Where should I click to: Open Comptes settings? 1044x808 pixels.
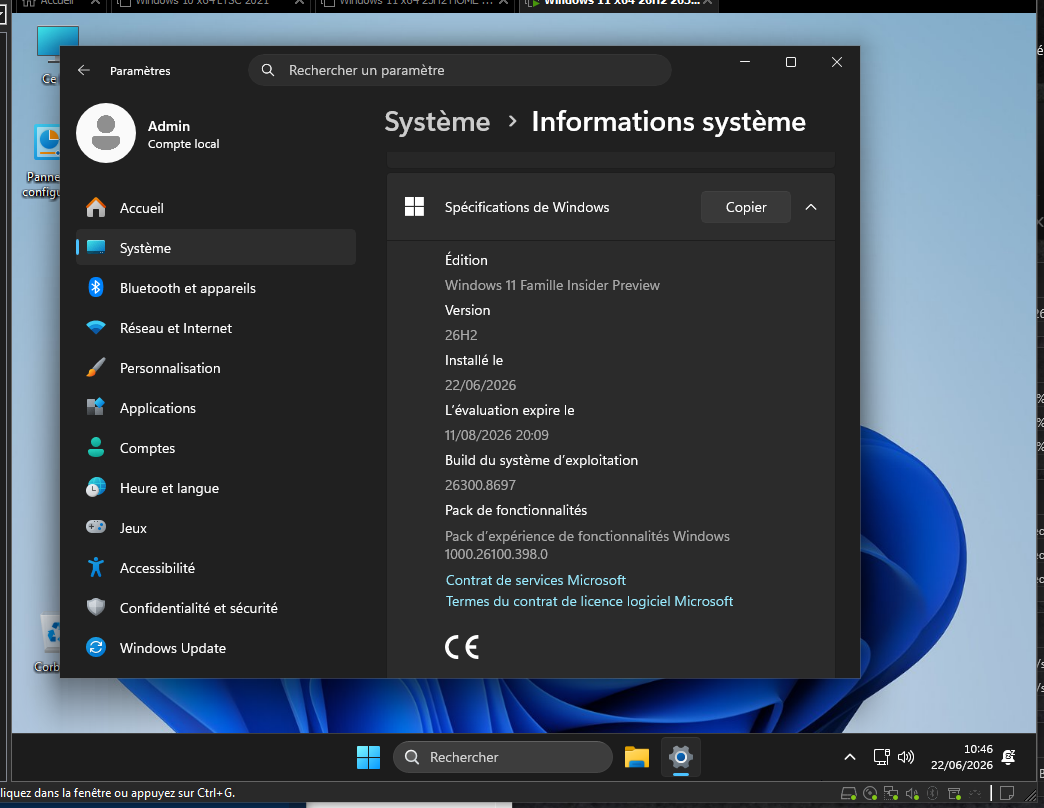[216, 448]
